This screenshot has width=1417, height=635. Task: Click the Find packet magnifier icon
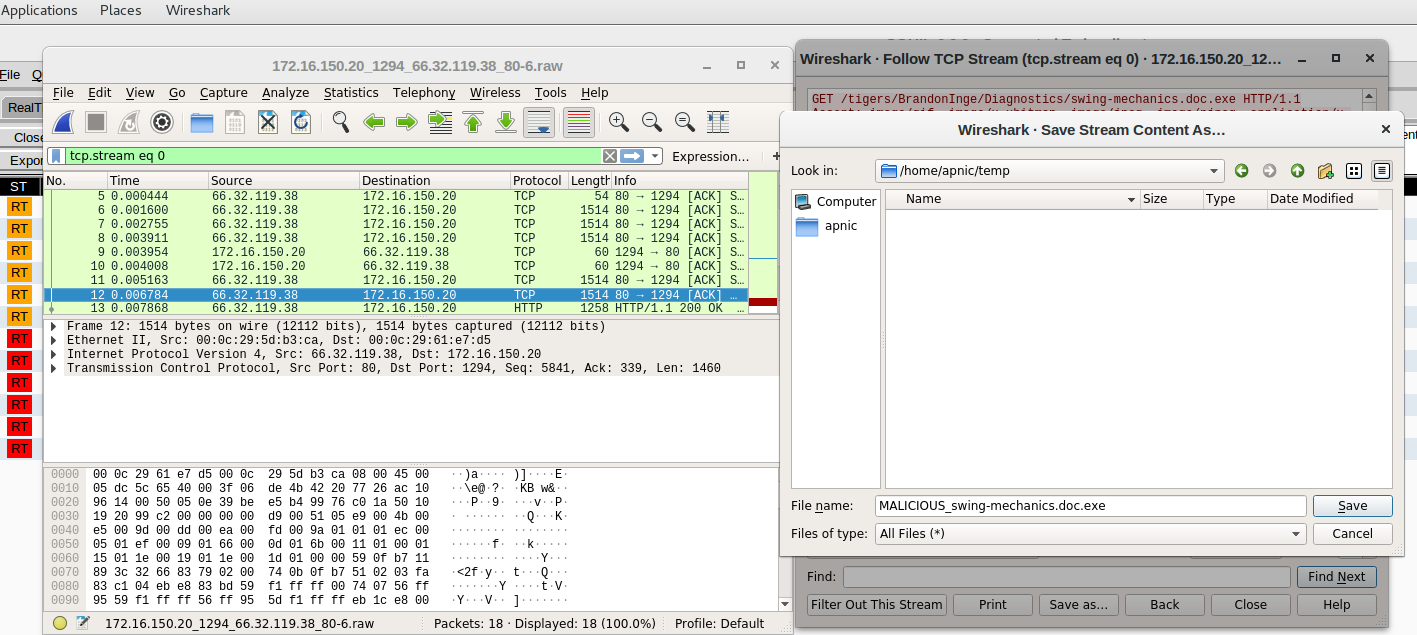pos(341,122)
